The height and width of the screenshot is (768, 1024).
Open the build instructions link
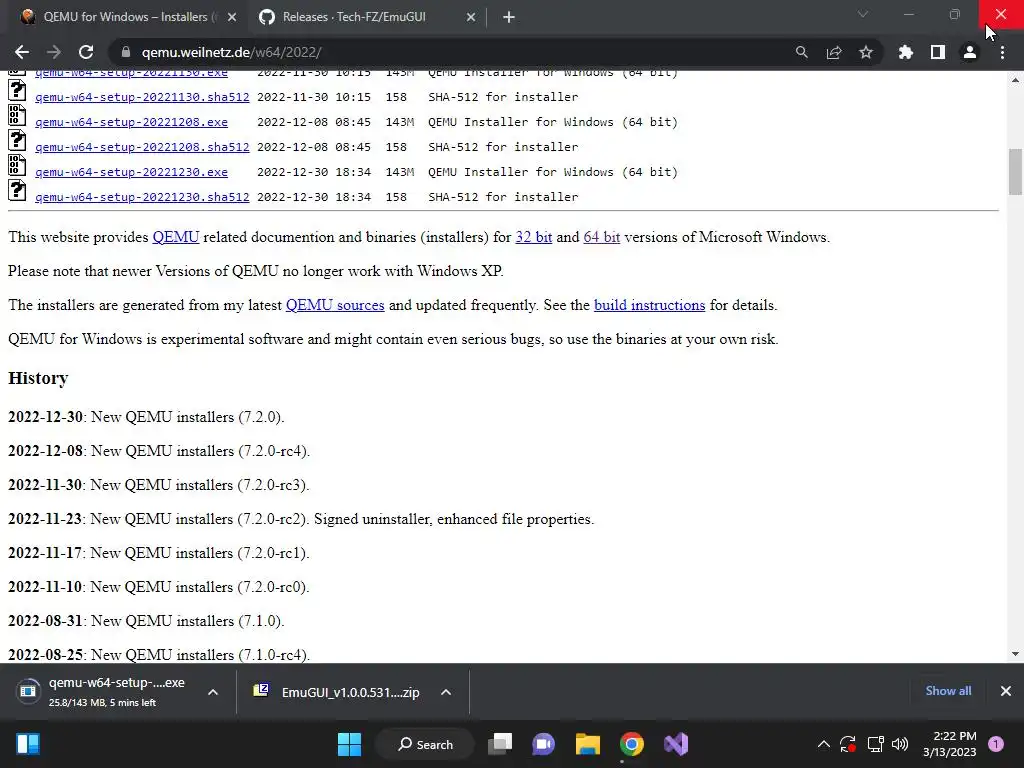649,305
